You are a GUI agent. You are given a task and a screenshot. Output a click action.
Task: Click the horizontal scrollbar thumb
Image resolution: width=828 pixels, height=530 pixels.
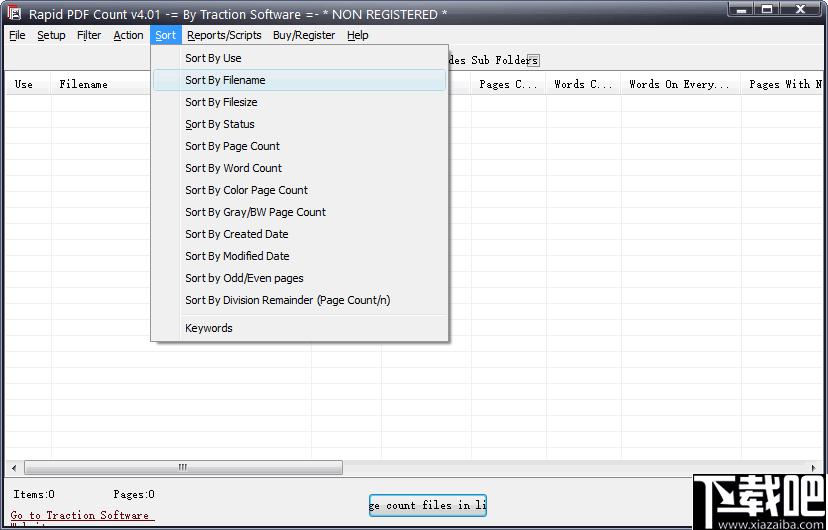coord(183,467)
